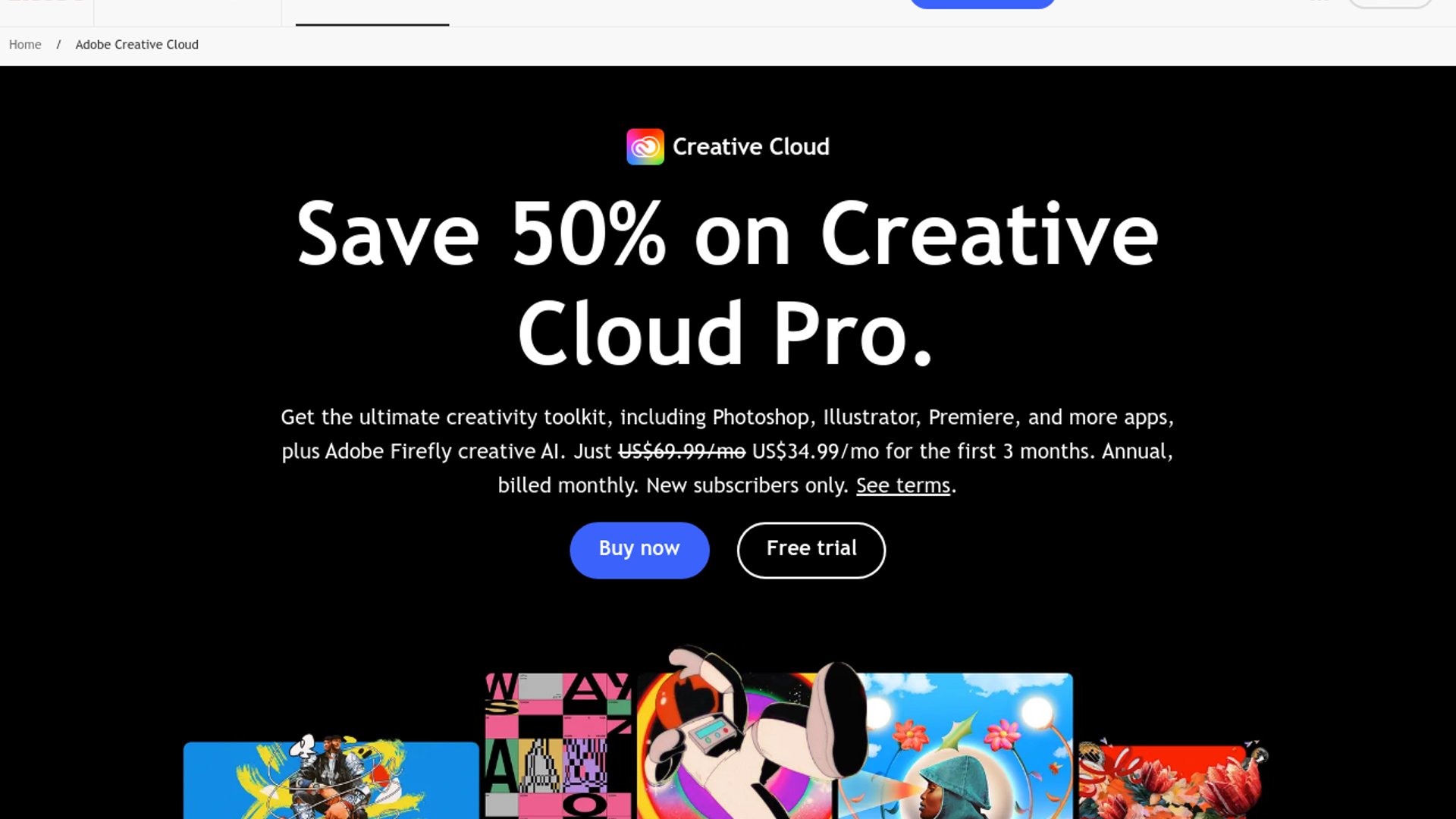Click Adobe Creative Cloud breadcrumb item
The image size is (1456, 819).
pos(136,45)
